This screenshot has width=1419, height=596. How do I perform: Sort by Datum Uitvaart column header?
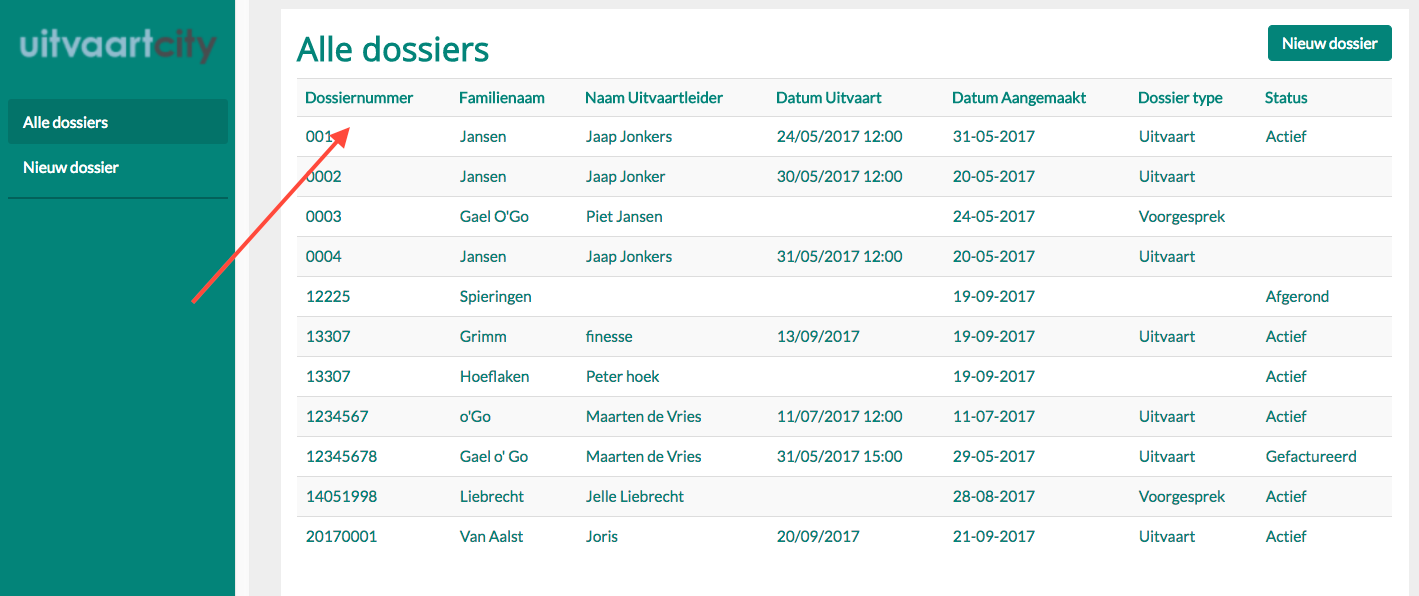click(x=829, y=97)
